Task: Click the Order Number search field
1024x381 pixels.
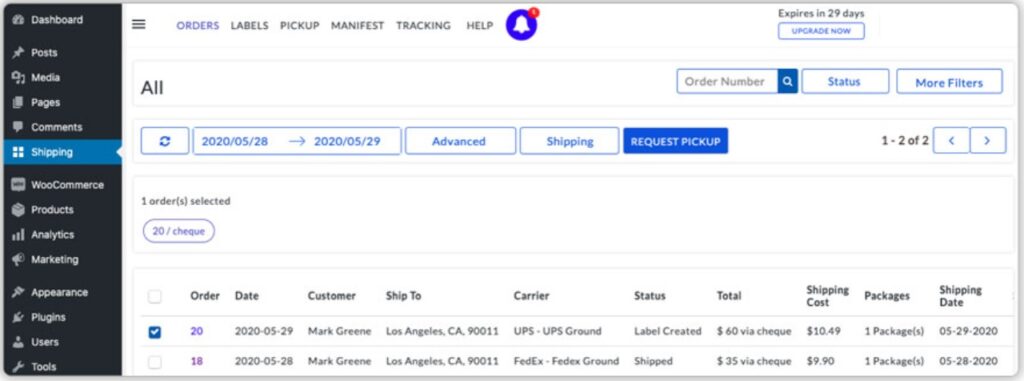Action: 727,82
